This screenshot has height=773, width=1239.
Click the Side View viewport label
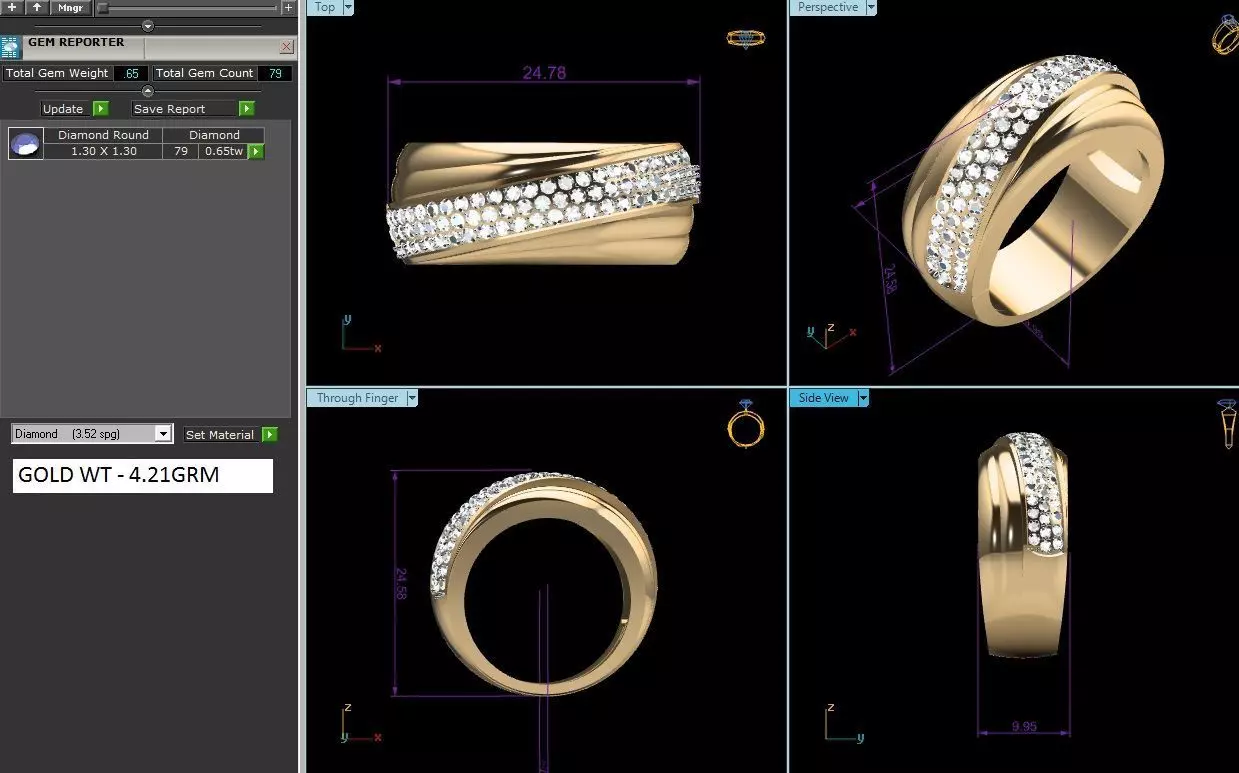(x=823, y=398)
